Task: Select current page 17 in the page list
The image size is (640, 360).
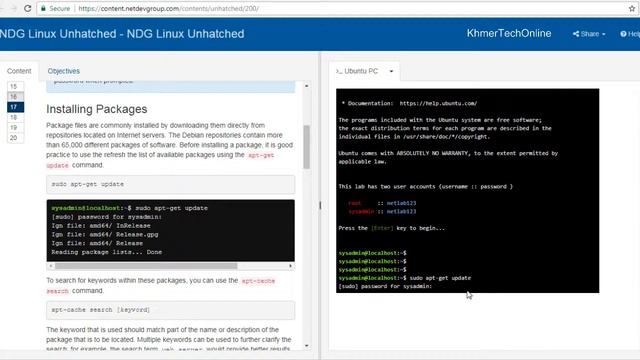Action: (x=15, y=107)
